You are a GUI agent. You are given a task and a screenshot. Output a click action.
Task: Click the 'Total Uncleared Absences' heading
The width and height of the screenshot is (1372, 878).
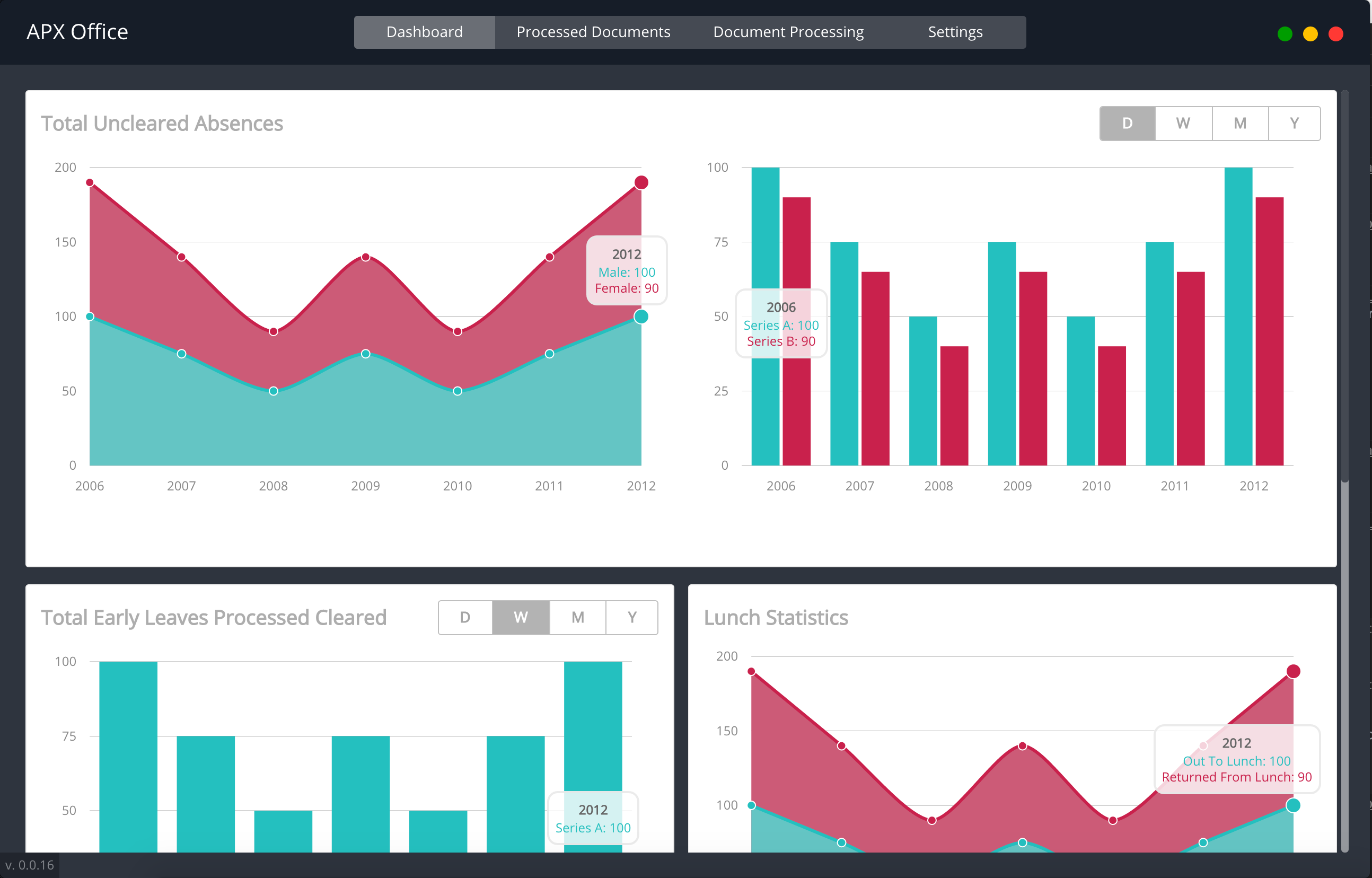[162, 124]
